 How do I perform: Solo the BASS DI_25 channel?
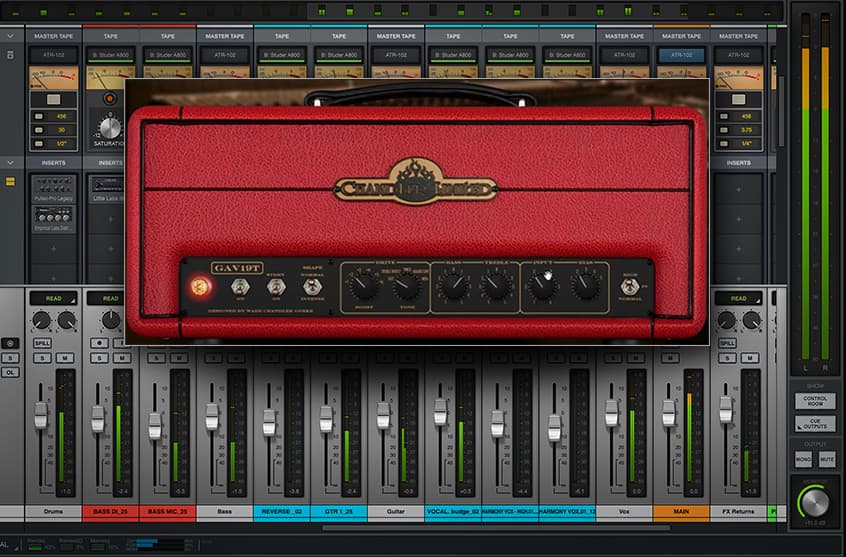(99, 358)
